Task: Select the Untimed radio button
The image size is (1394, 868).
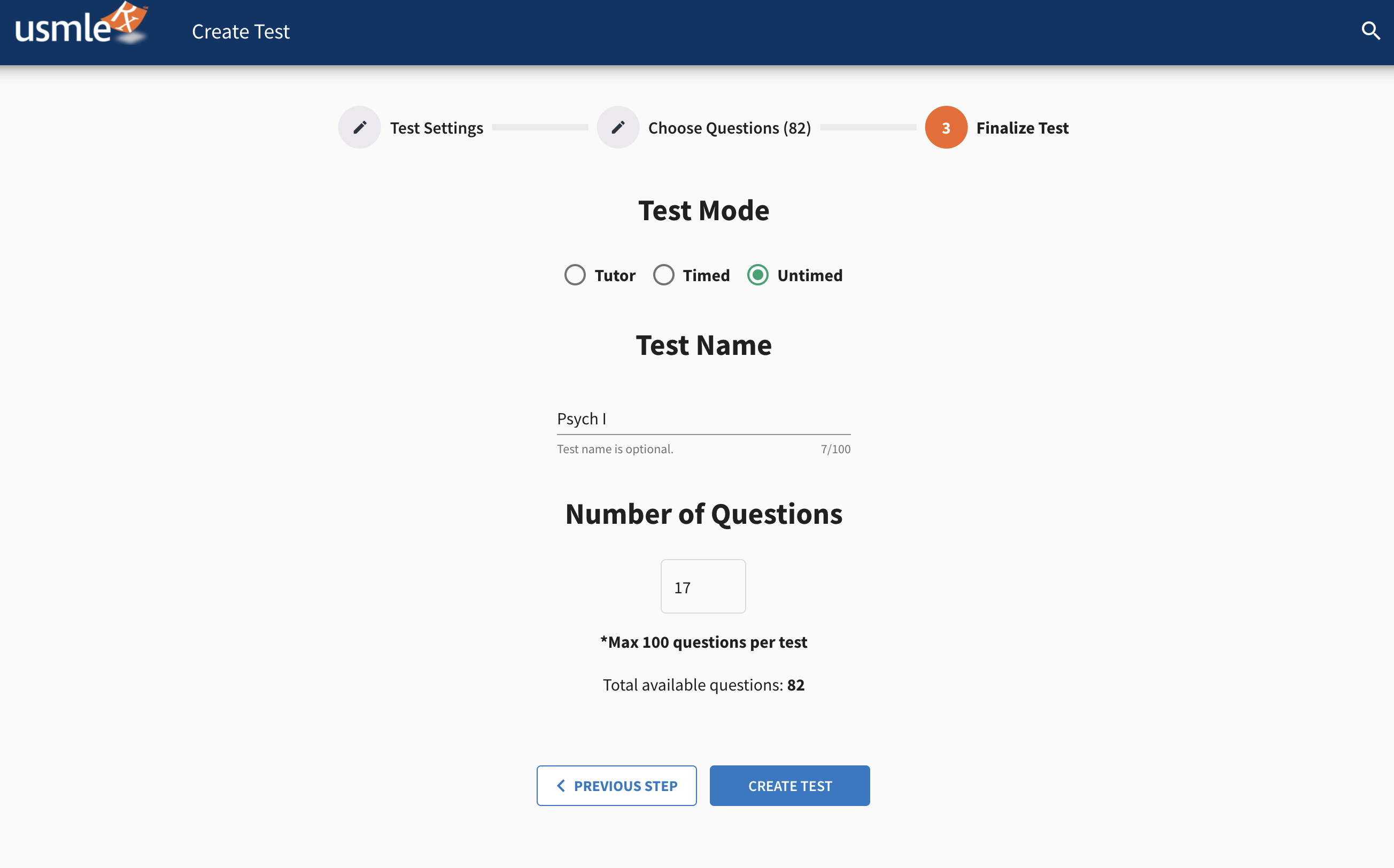Action: (758, 275)
